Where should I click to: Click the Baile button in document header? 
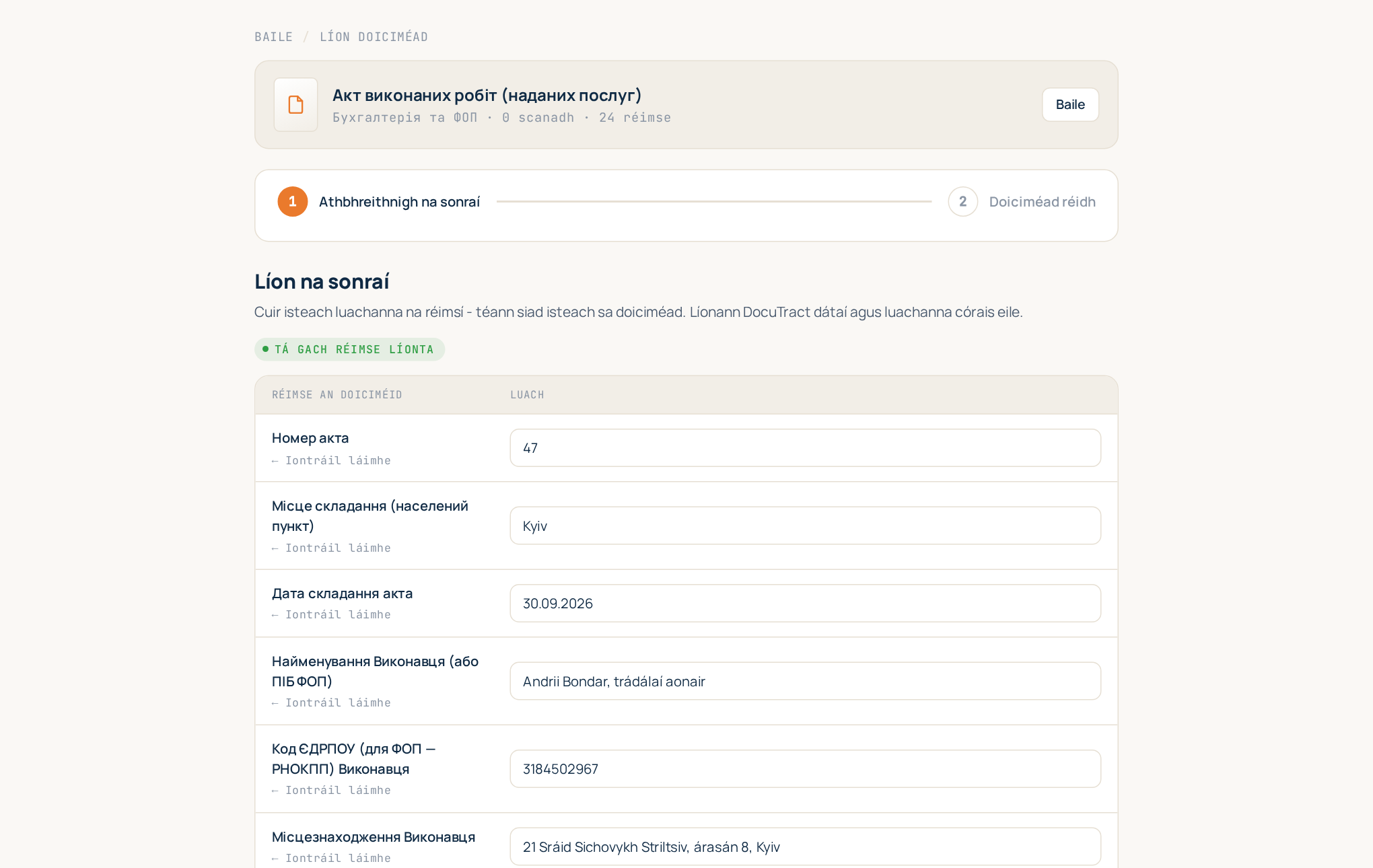[x=1070, y=104]
